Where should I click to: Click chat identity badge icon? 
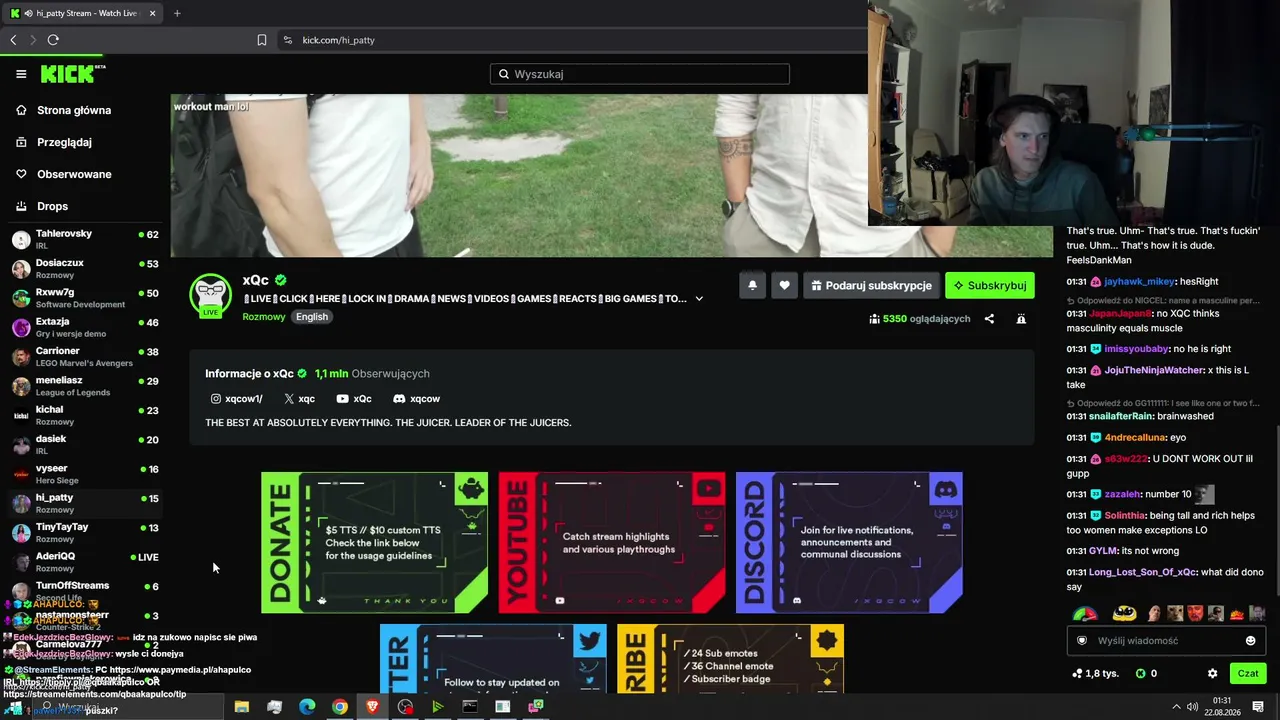click(x=1082, y=641)
